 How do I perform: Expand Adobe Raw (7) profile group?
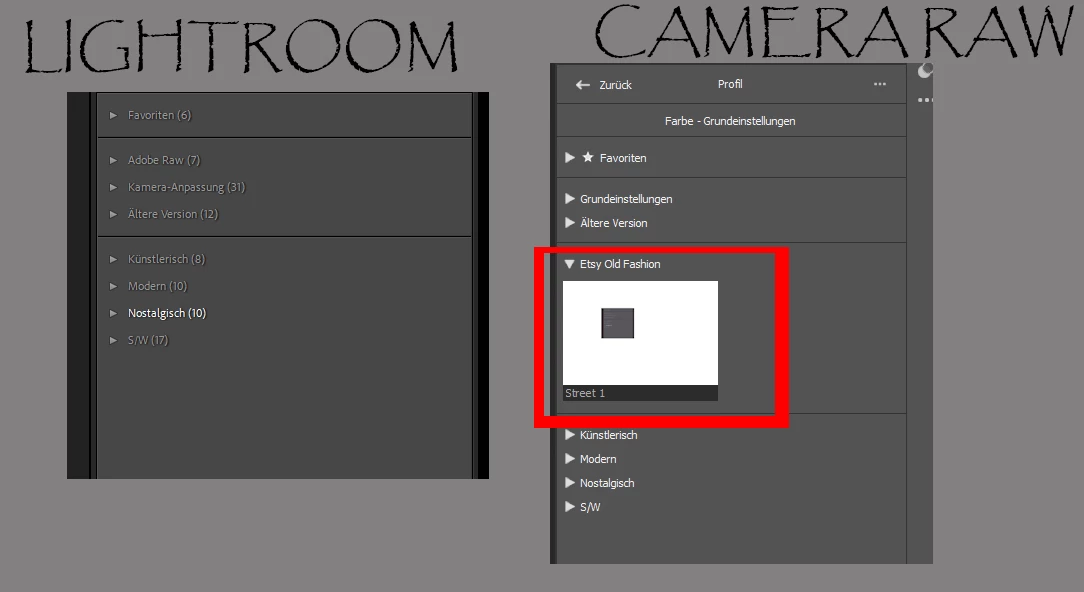[113, 160]
